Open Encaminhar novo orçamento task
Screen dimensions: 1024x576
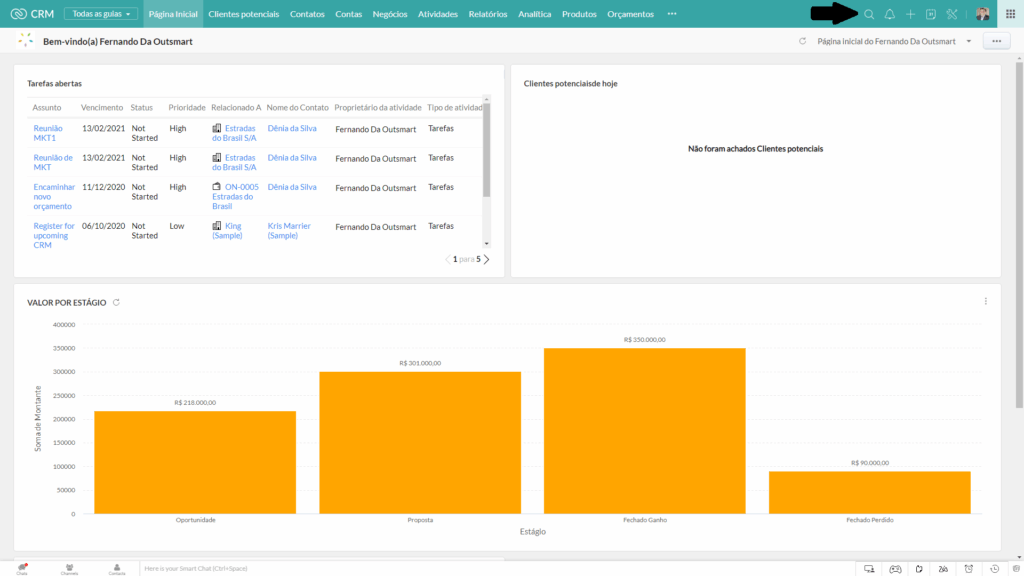tap(54, 197)
